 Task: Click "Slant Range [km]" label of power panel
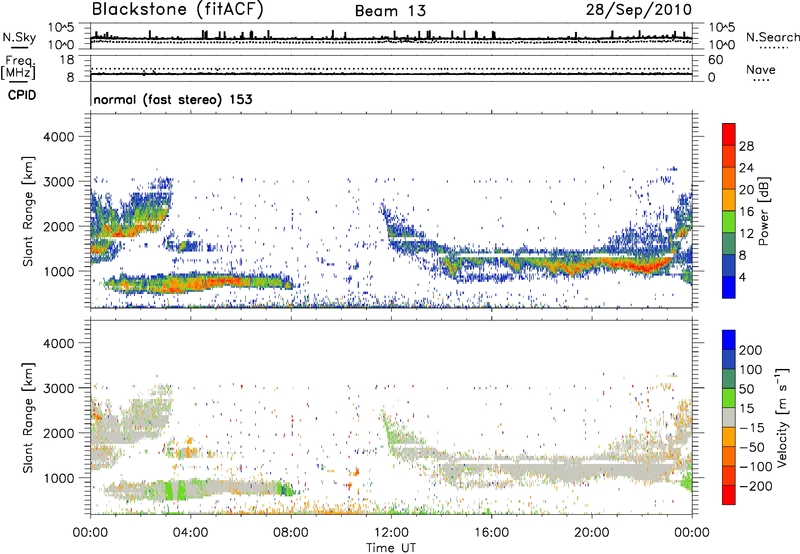(28, 211)
